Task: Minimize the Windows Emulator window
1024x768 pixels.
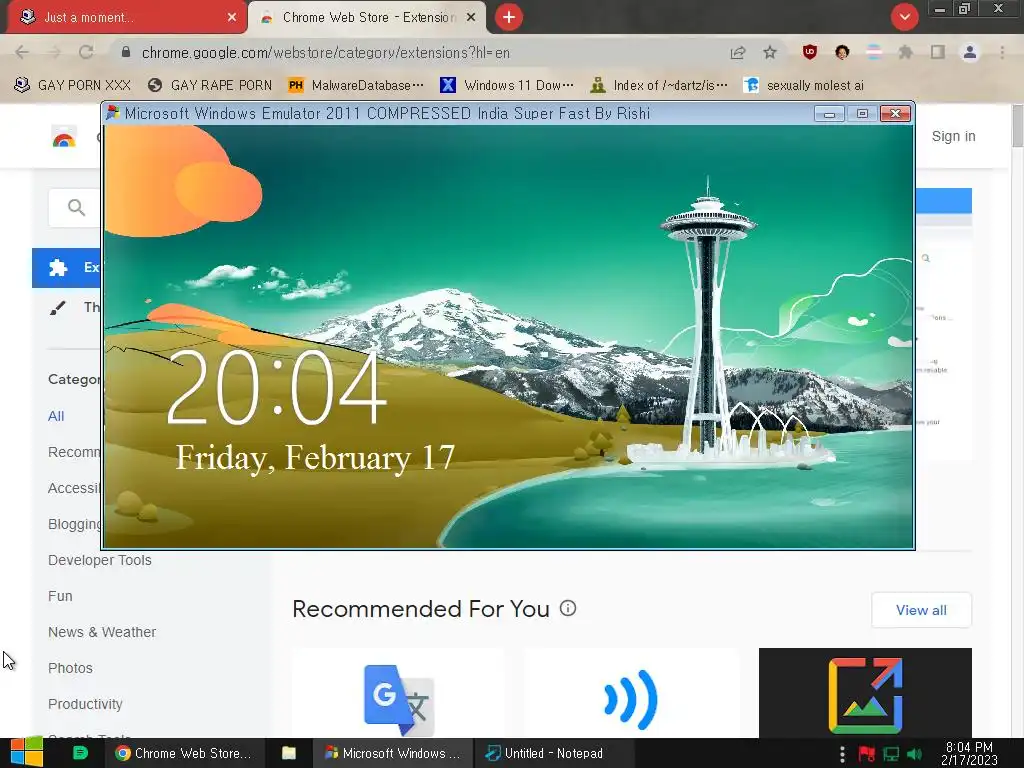Action: point(829,114)
